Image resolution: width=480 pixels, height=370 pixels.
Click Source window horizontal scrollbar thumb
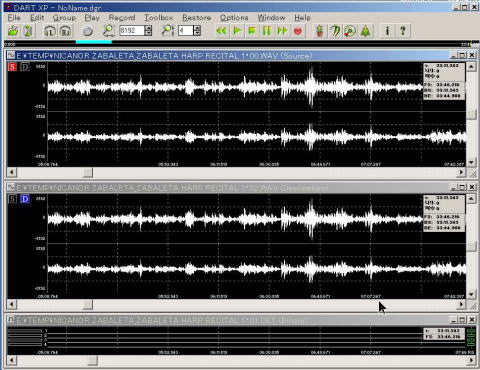click(88, 172)
